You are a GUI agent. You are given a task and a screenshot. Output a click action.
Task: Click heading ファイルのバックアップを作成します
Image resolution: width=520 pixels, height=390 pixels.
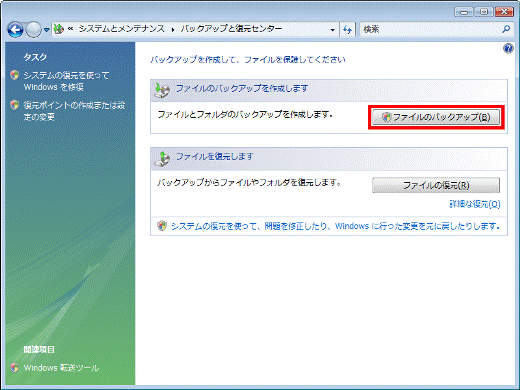(242, 88)
